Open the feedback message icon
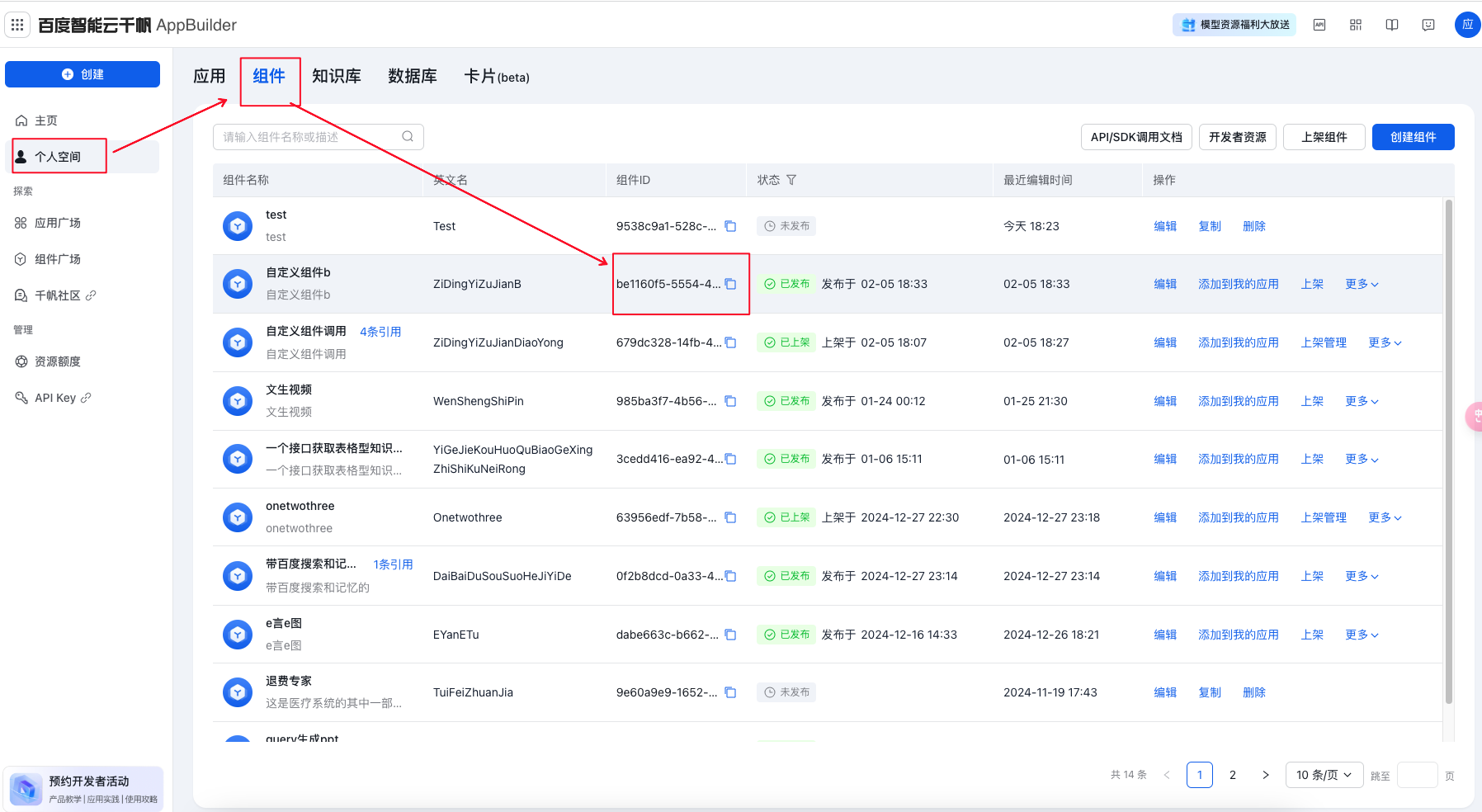Screen dimensions: 1482x812 1428,25
